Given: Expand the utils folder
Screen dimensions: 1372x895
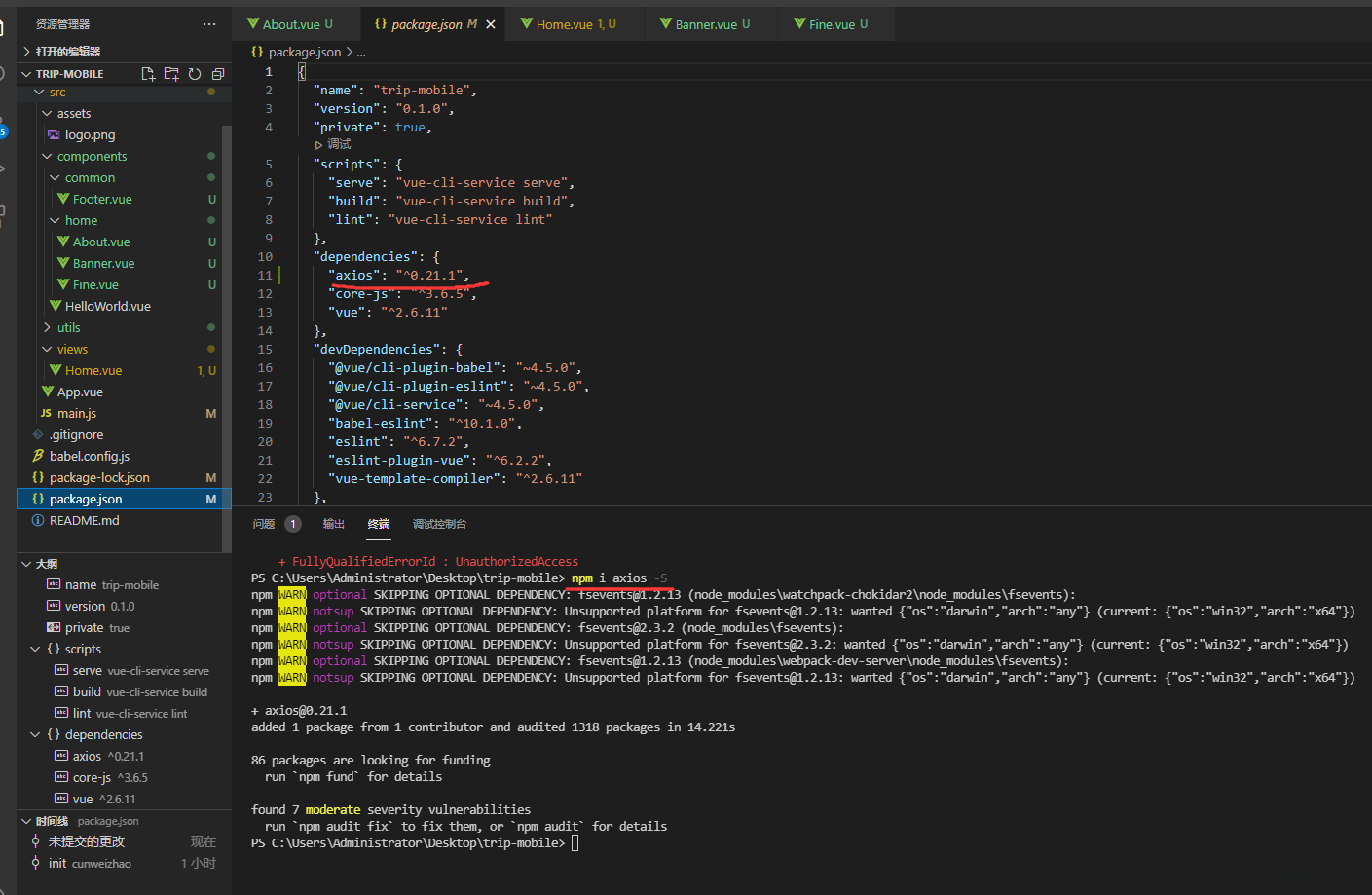Looking at the screenshot, I should click(68, 328).
